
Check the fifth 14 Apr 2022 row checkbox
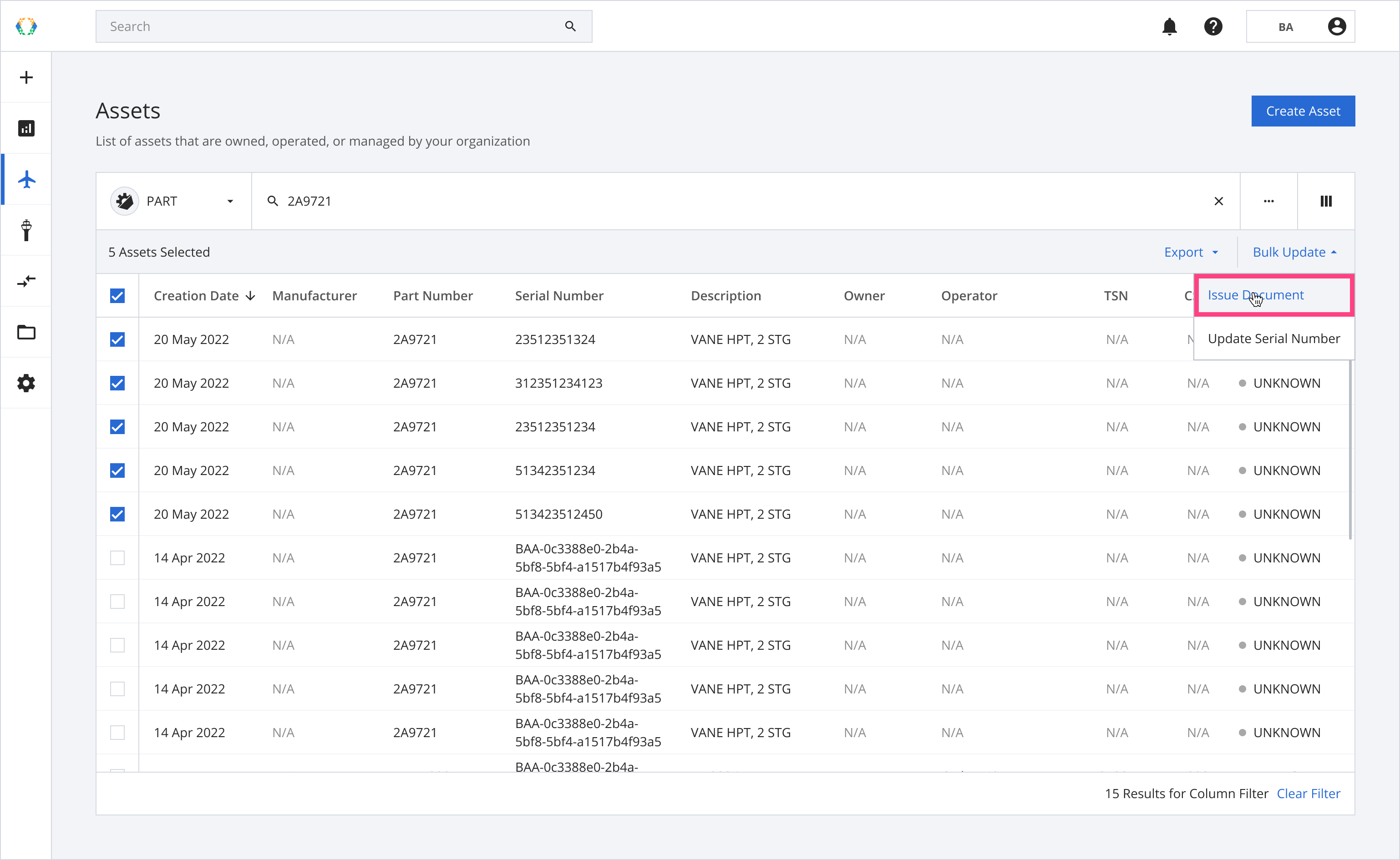pos(117,733)
